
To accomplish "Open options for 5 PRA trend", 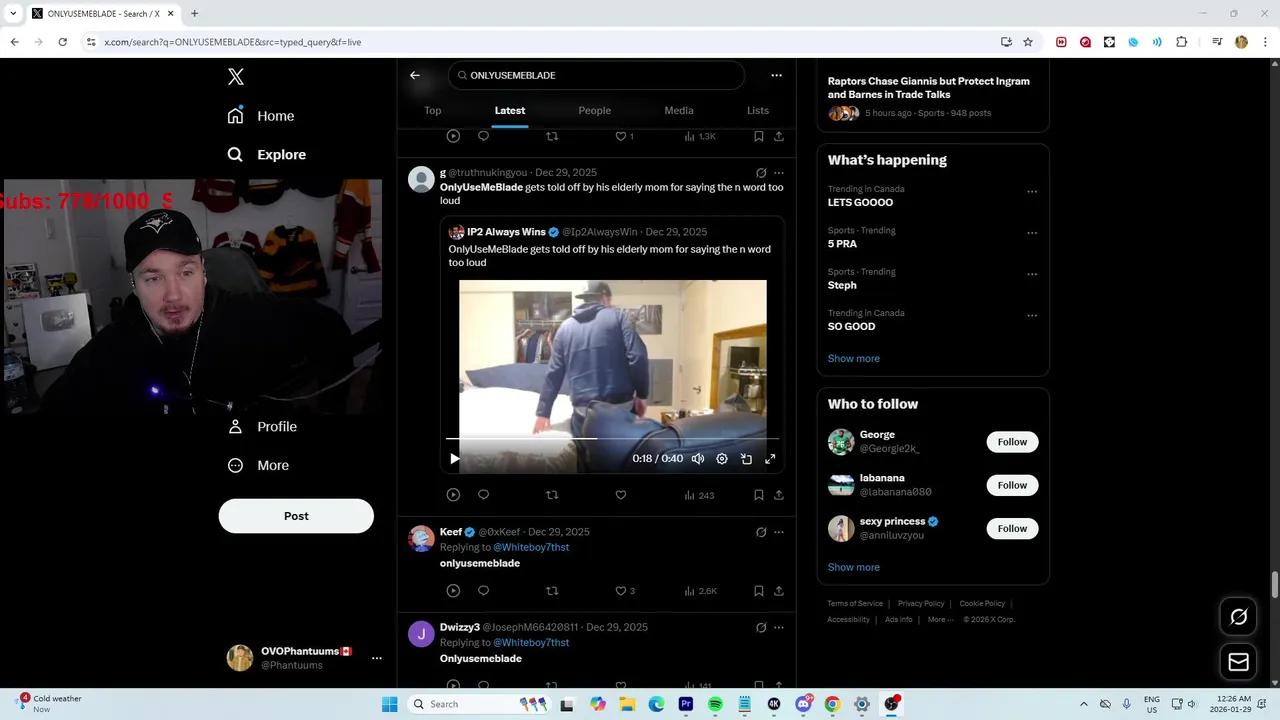I will pos(1032,233).
